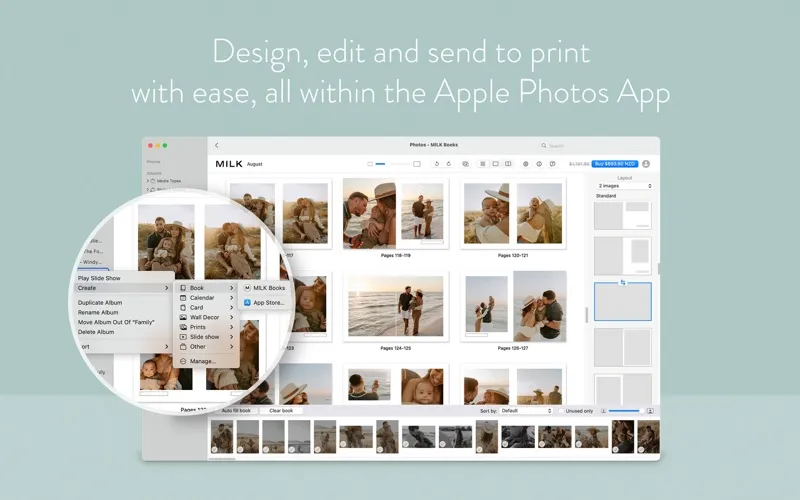
Task: Choose Play Slide Show in context menu
Action: click(x=122, y=278)
